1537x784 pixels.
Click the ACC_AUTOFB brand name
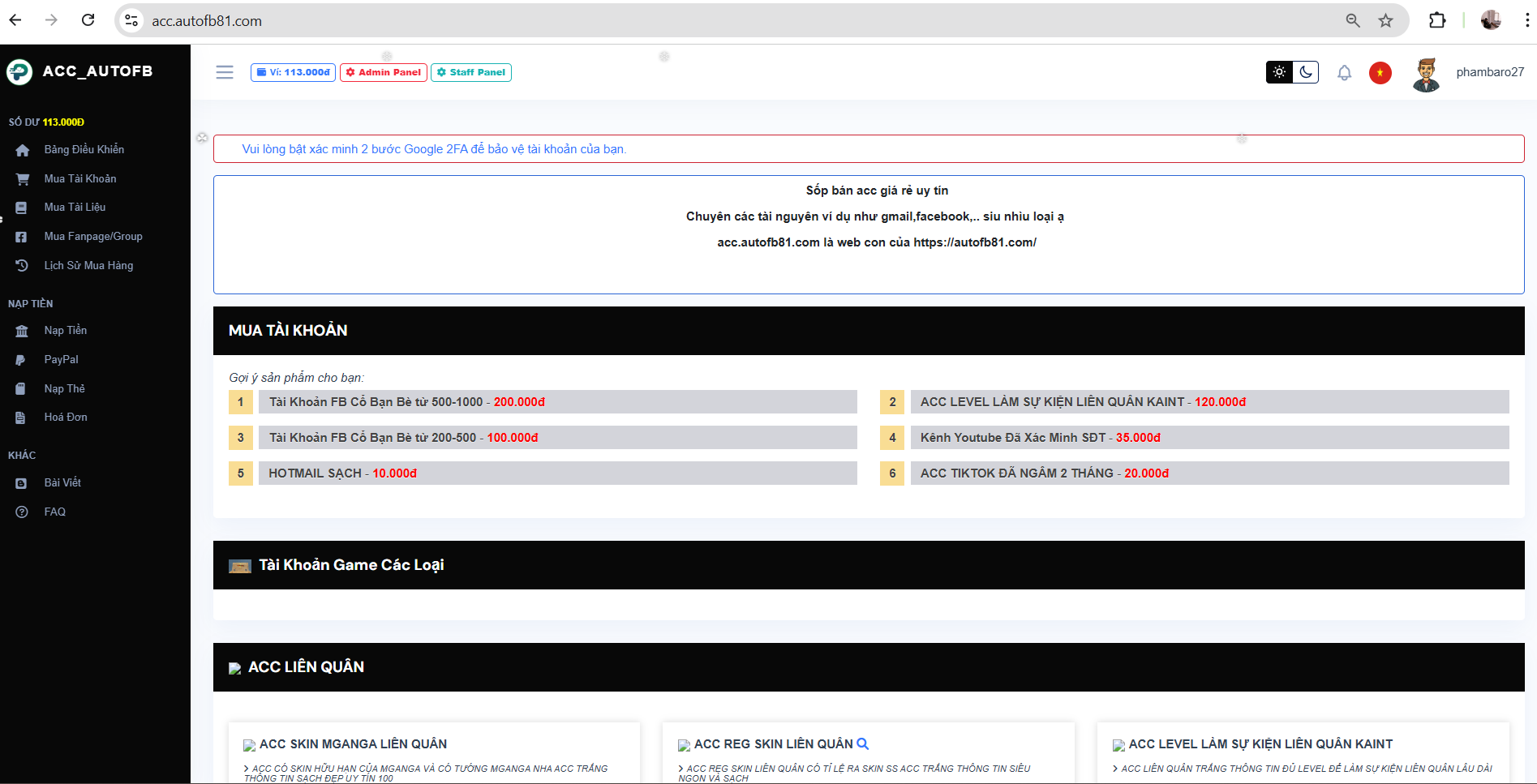pos(97,71)
